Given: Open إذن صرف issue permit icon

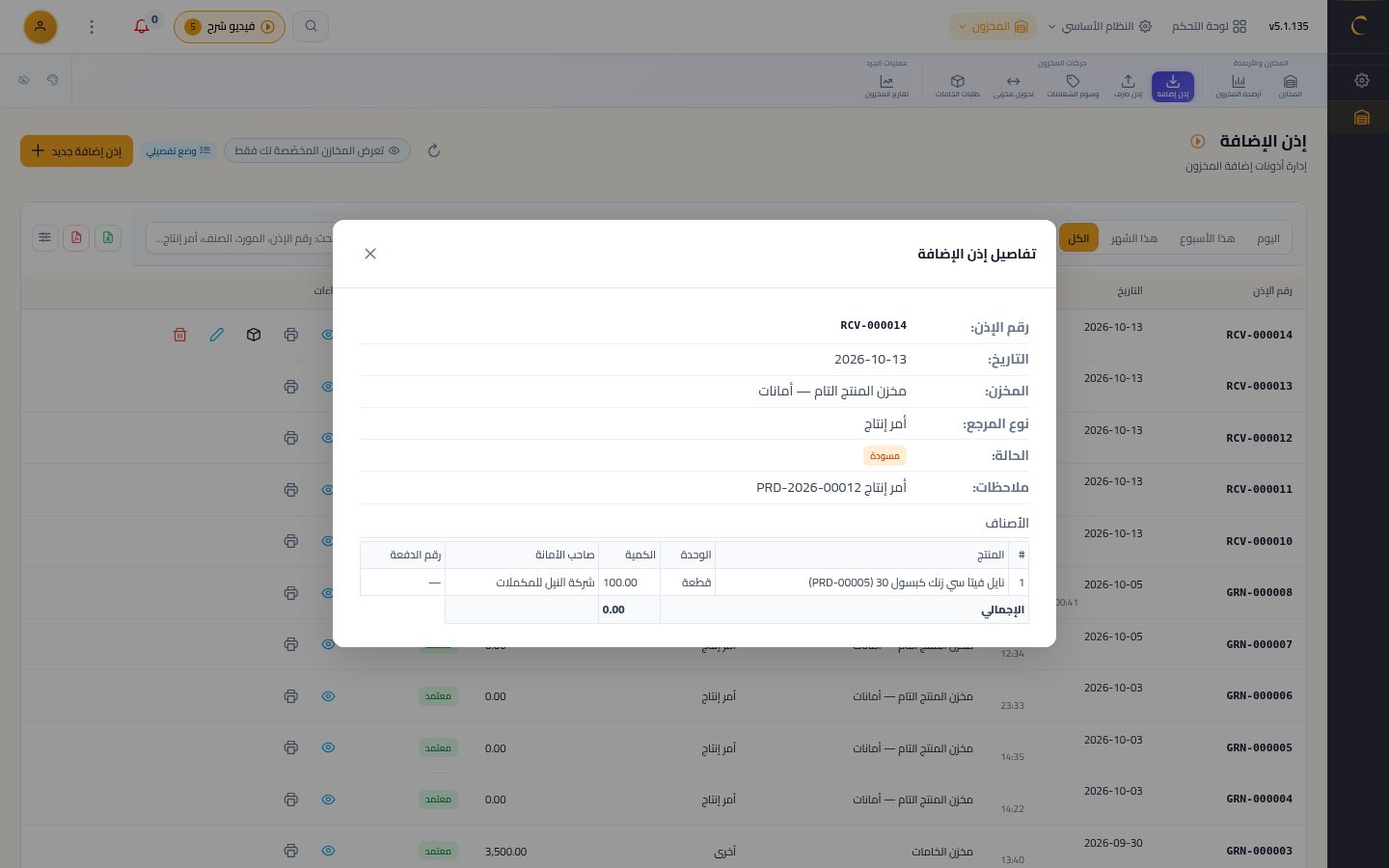Looking at the screenshot, I should coord(1128,87).
